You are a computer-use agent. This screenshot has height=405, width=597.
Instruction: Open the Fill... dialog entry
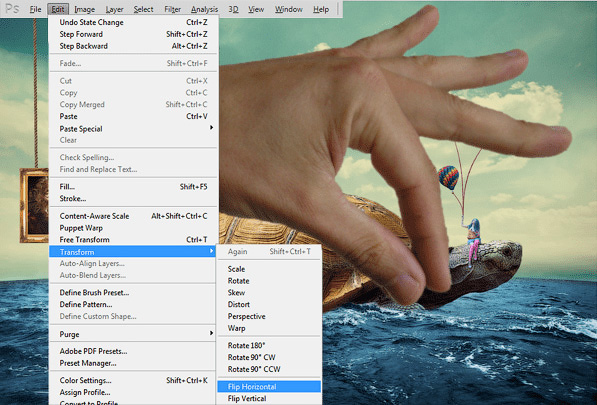click(x=133, y=187)
